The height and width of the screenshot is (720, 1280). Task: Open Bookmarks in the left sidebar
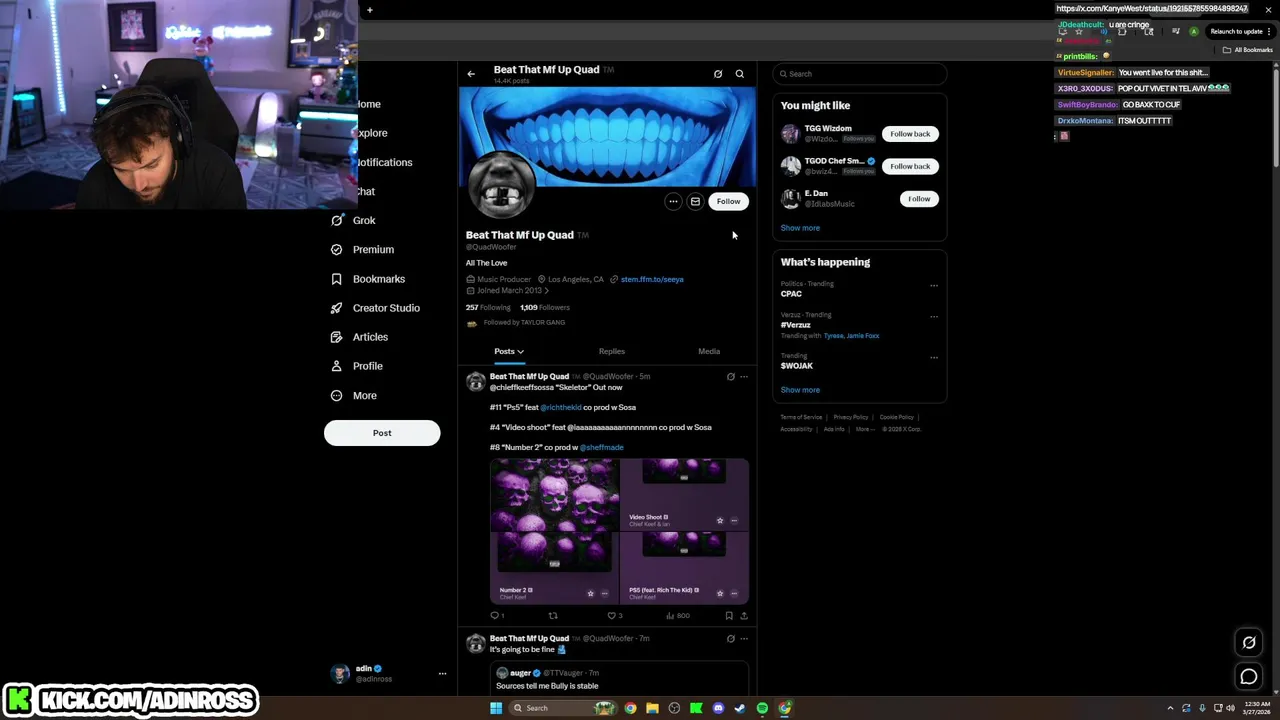coord(368,279)
